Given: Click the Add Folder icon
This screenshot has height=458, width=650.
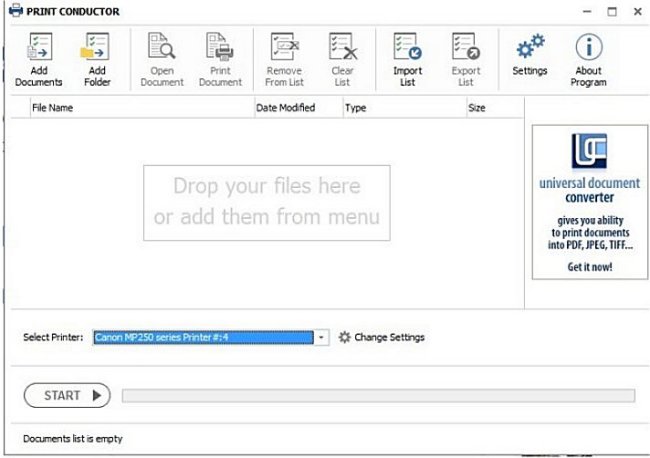Looking at the screenshot, I should (95, 46).
